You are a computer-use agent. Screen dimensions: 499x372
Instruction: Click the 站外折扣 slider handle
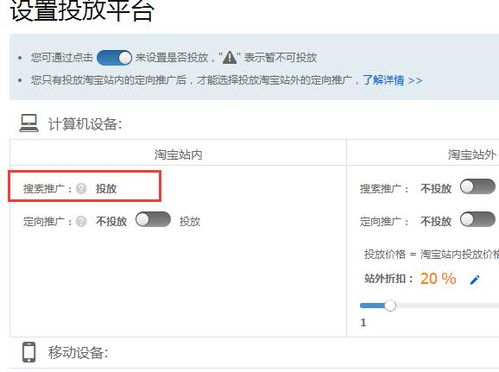pos(390,305)
